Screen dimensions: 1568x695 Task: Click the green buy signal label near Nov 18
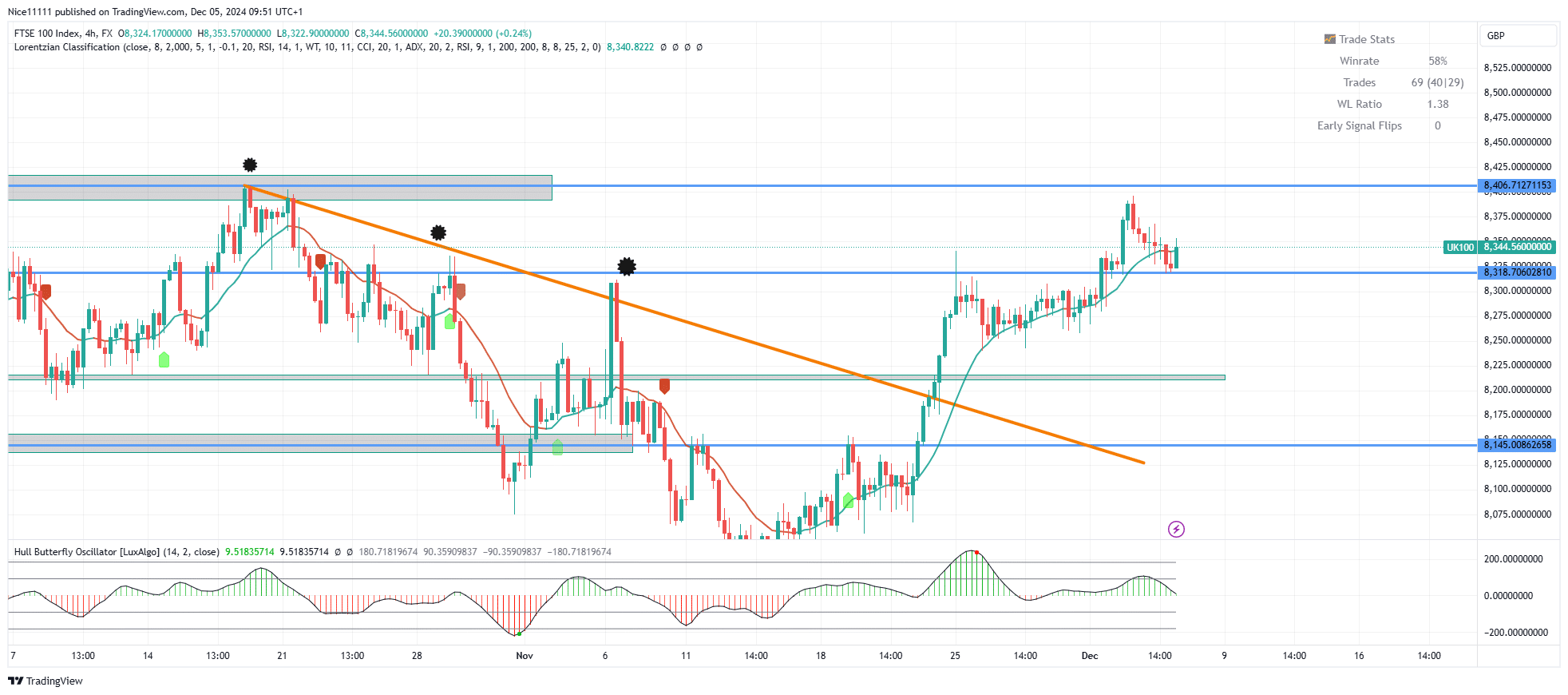[848, 500]
